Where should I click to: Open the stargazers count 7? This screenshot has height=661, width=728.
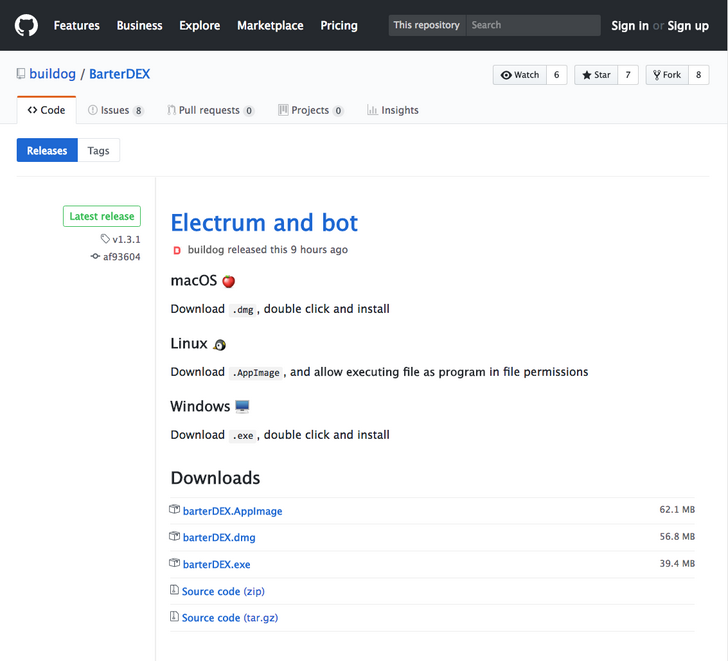tap(628, 75)
